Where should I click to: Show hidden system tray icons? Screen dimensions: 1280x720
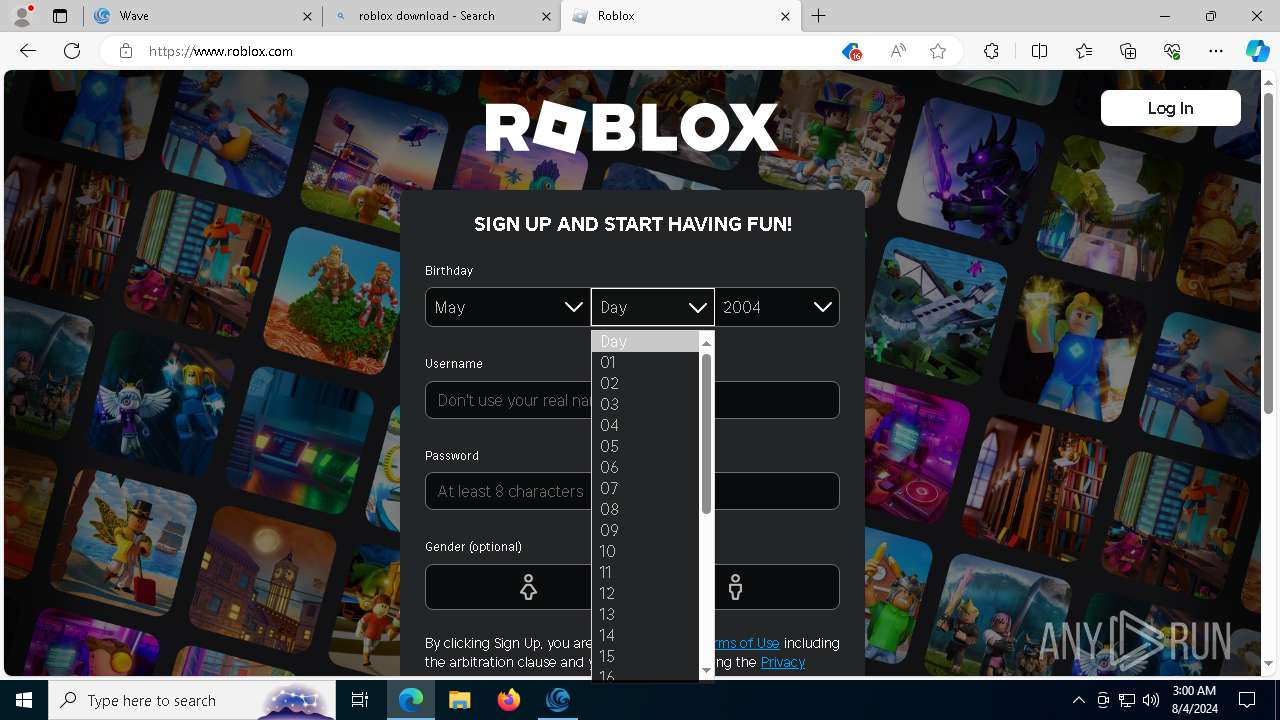pyautogui.click(x=1078, y=700)
